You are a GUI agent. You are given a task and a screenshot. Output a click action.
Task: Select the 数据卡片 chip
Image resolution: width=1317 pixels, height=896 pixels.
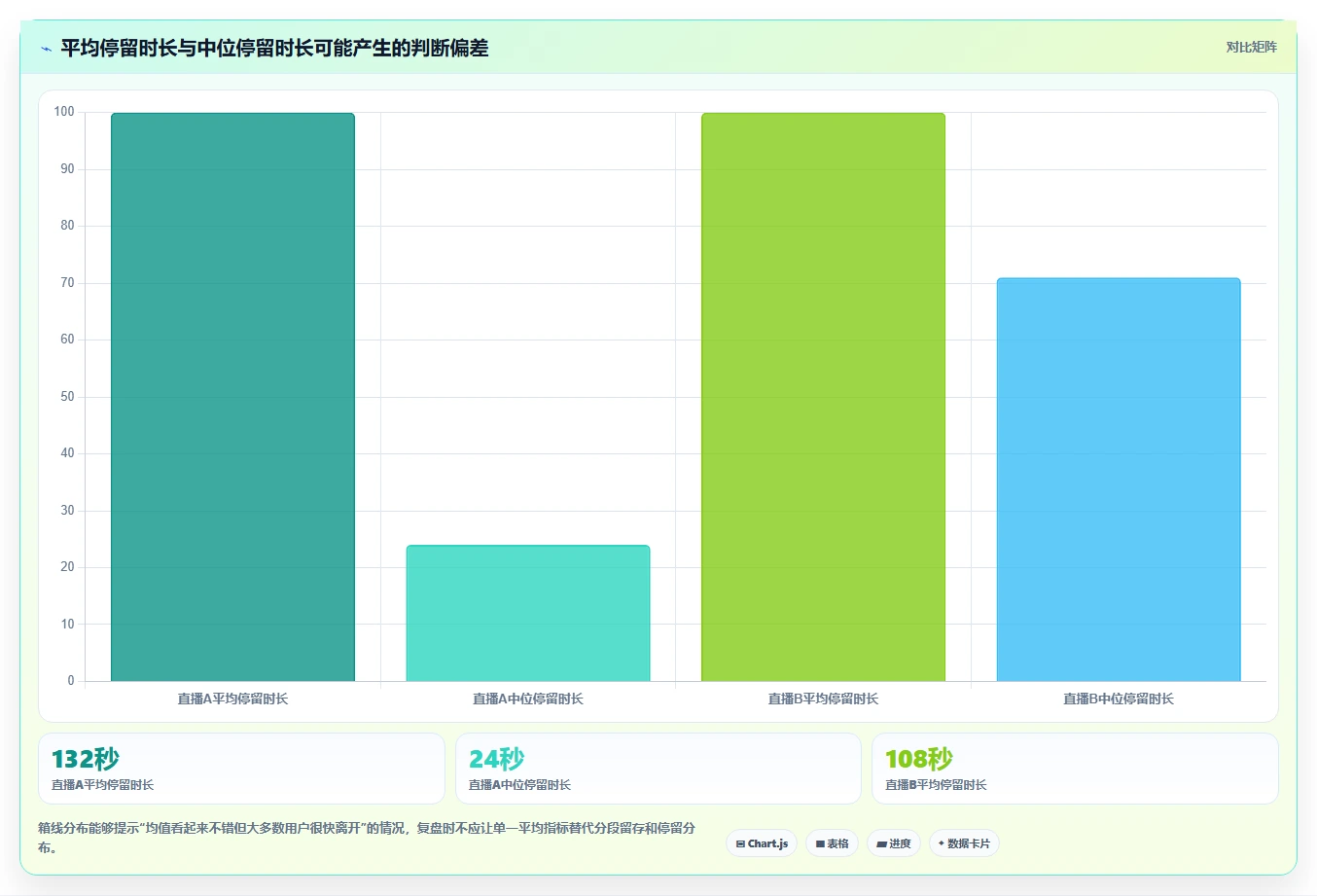(964, 843)
